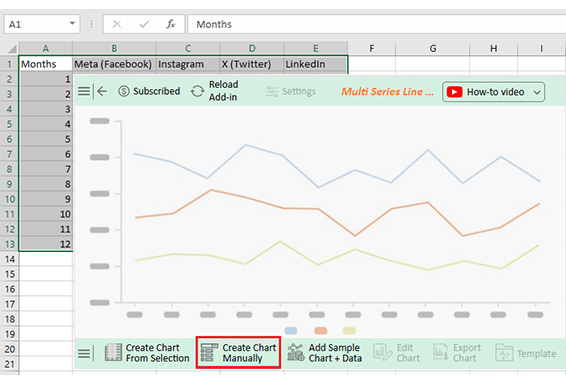Select column F header
This screenshot has height=384, width=566.
click(x=372, y=48)
